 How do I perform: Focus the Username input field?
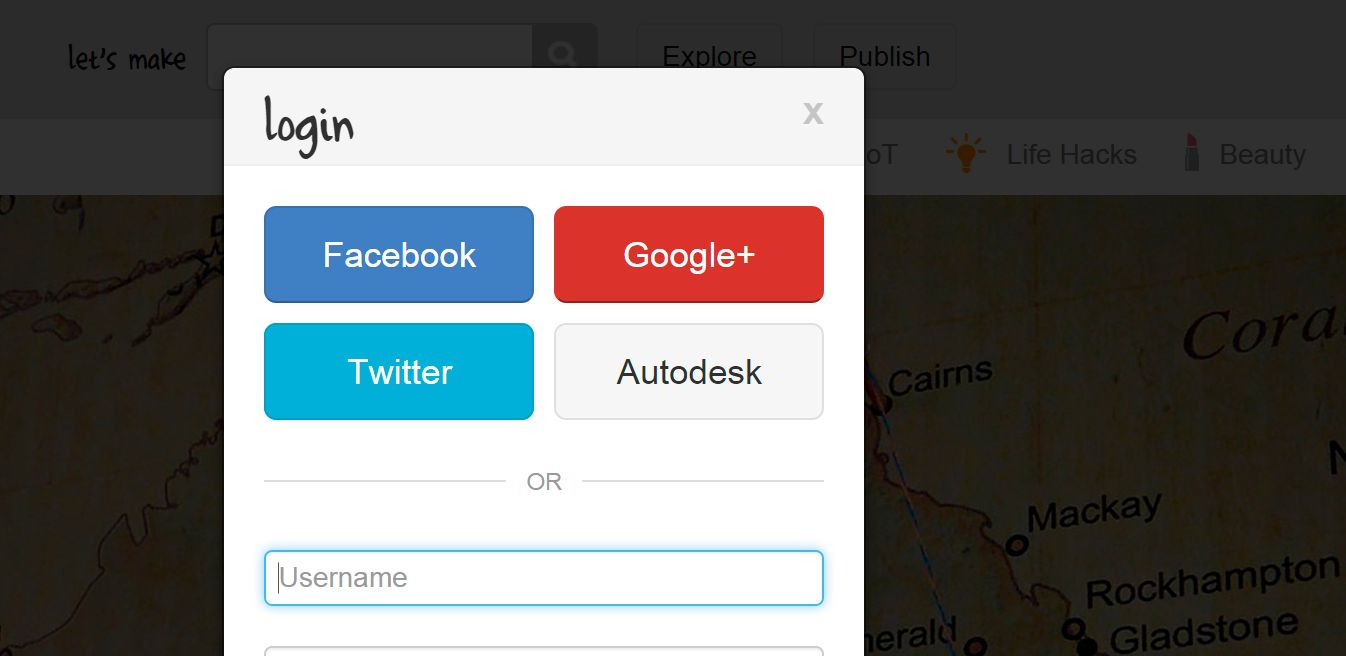coord(544,578)
